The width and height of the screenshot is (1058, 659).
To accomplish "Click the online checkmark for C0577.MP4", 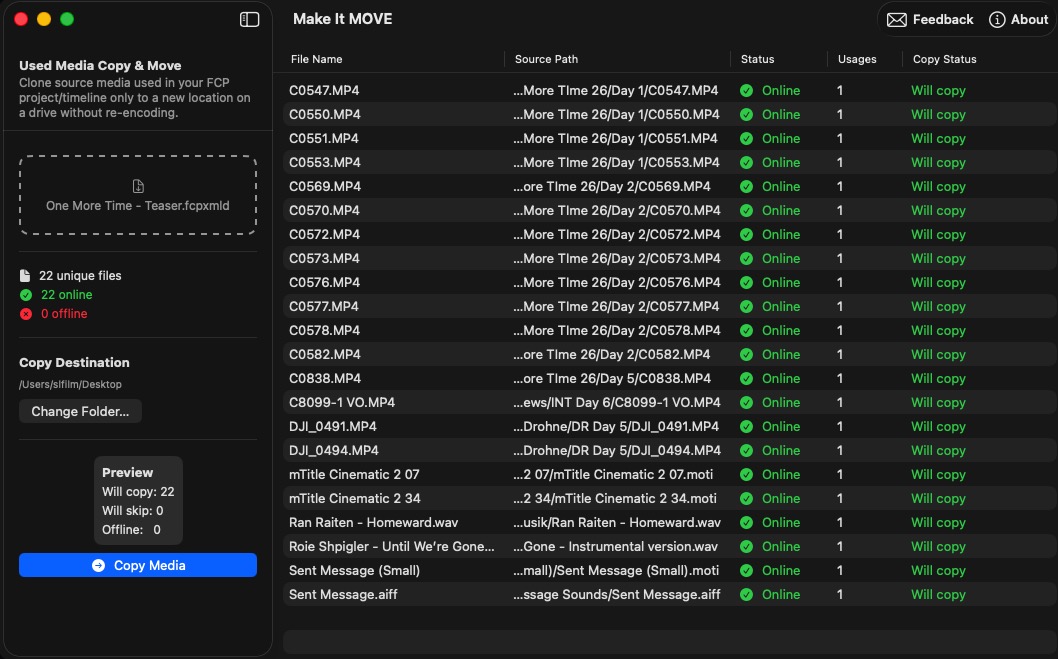I will click(746, 306).
